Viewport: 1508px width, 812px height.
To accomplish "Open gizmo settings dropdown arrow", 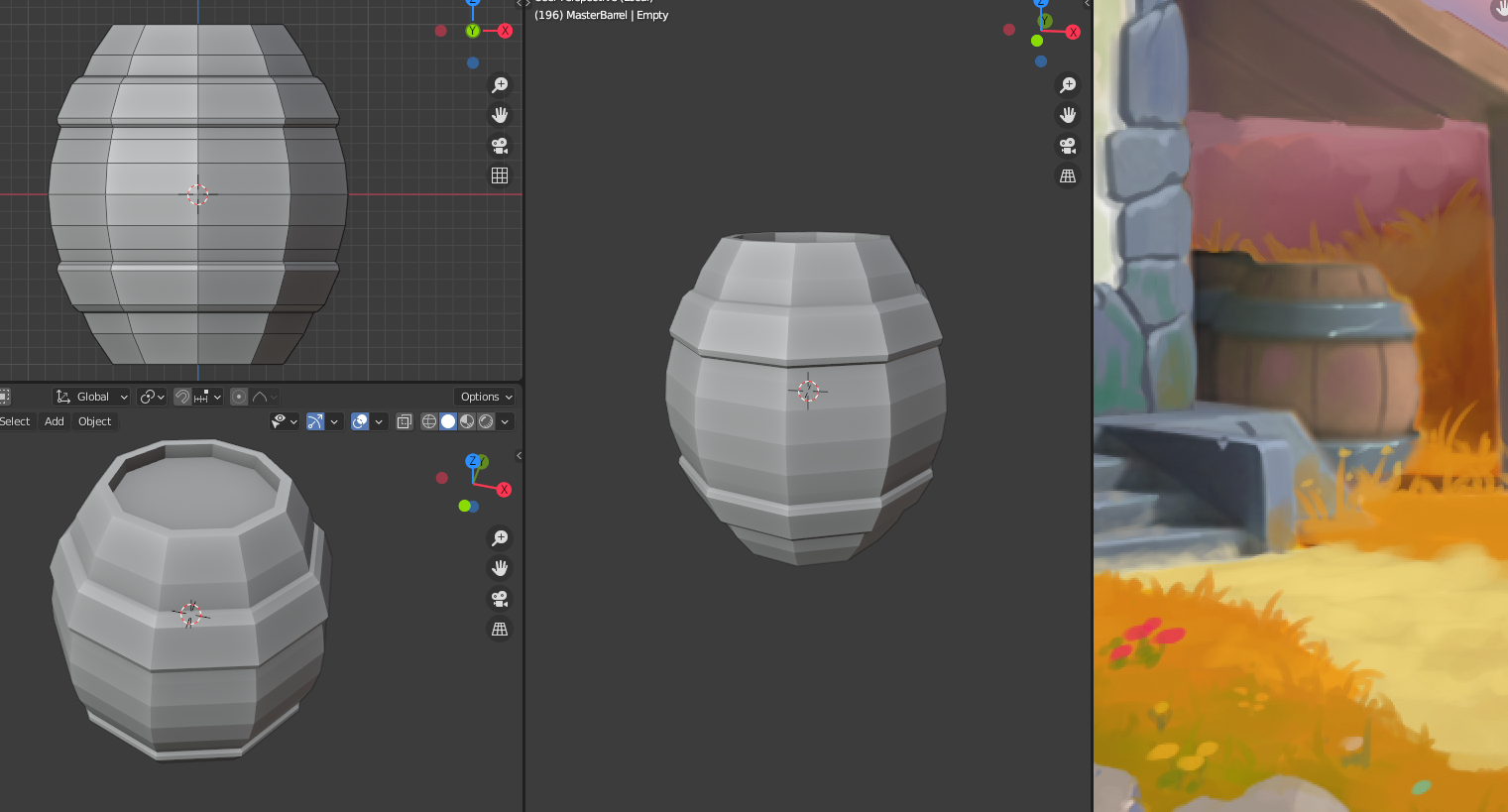I will point(334,421).
